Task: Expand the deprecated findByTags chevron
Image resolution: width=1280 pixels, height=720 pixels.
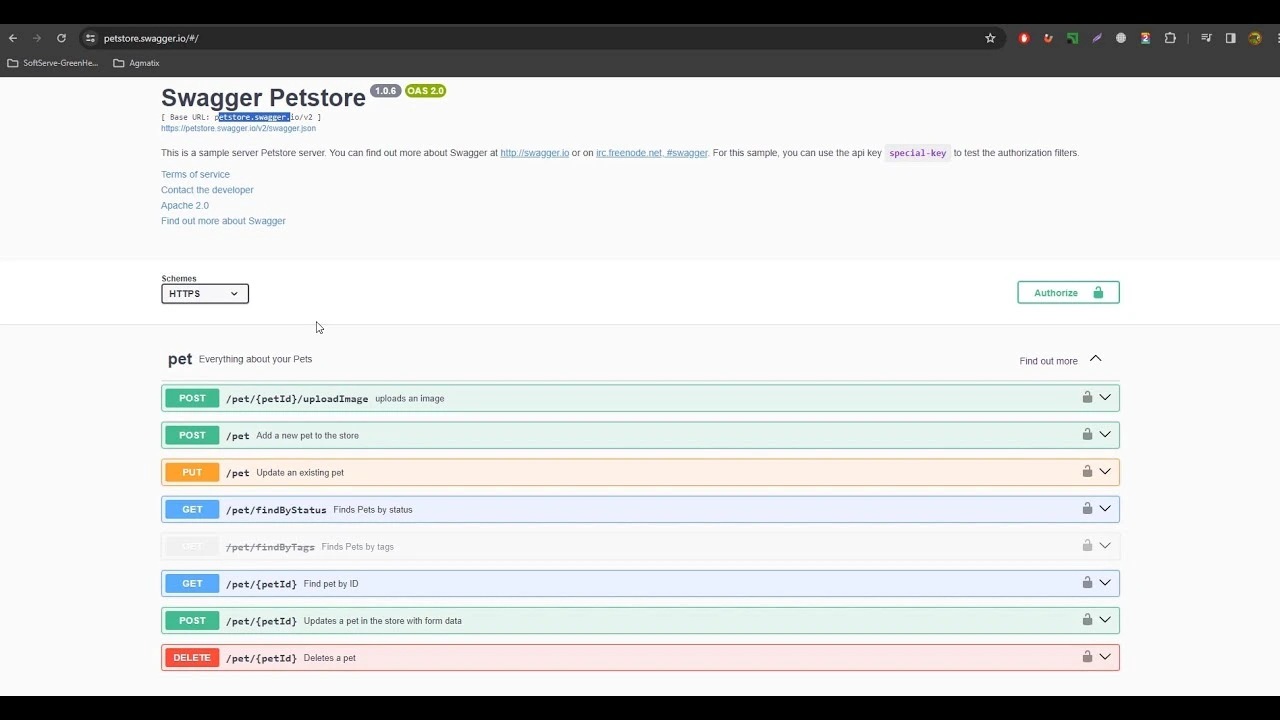Action: click(x=1105, y=545)
